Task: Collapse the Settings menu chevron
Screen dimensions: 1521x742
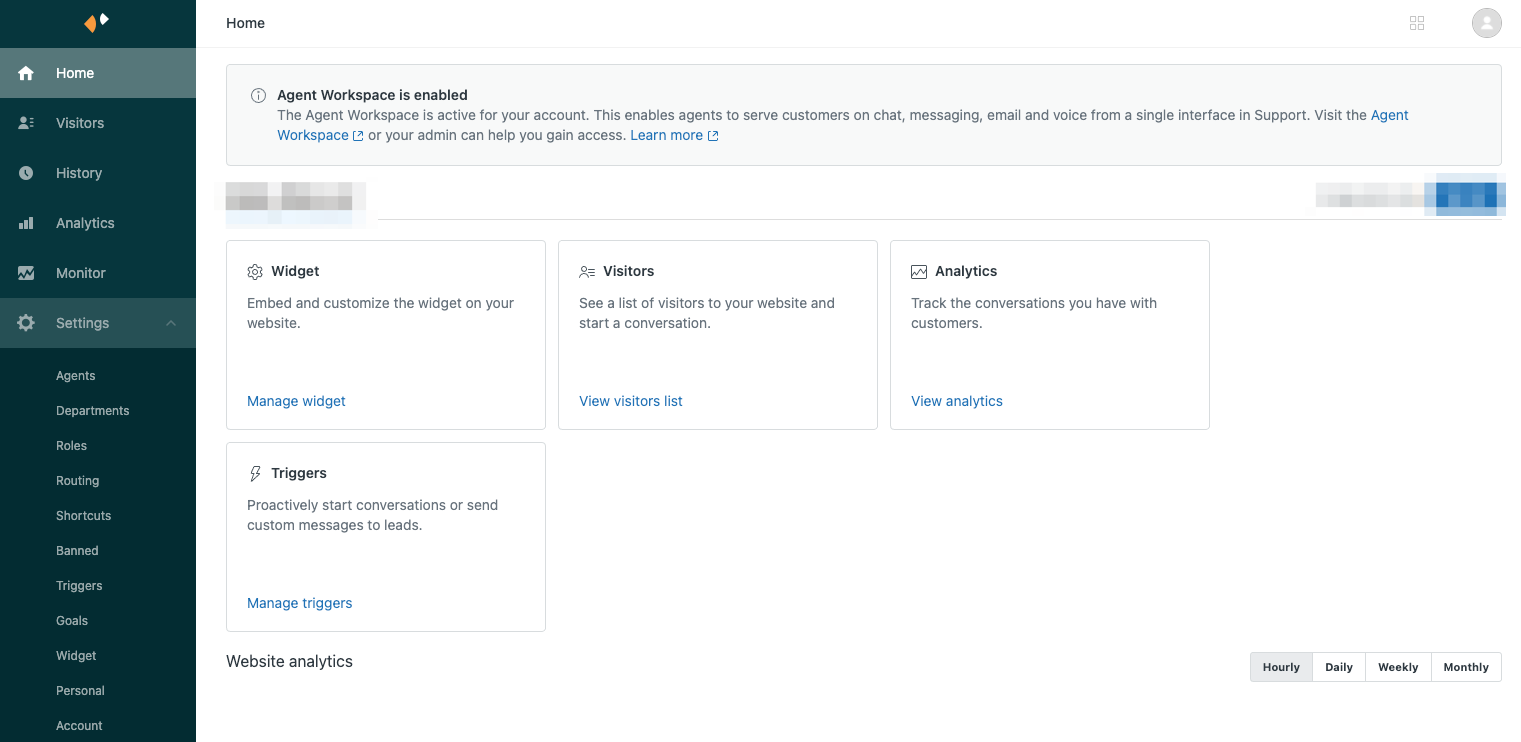Action: tap(171, 323)
